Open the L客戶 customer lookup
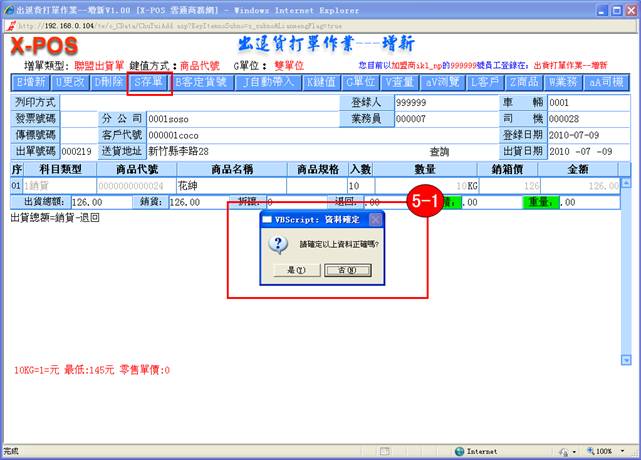The width and height of the screenshot is (641, 460). [488, 81]
